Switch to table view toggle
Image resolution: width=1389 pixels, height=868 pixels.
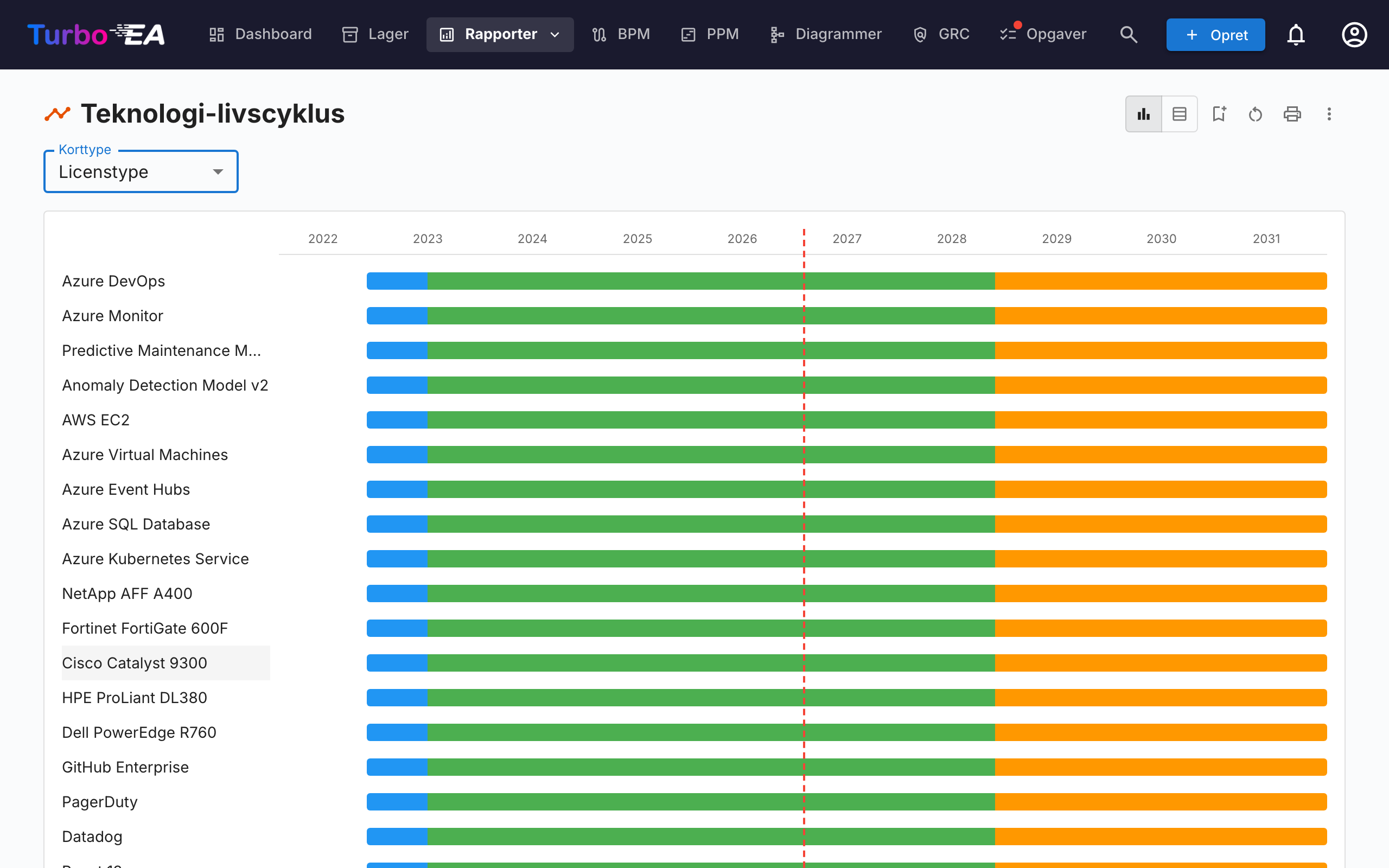(1180, 114)
